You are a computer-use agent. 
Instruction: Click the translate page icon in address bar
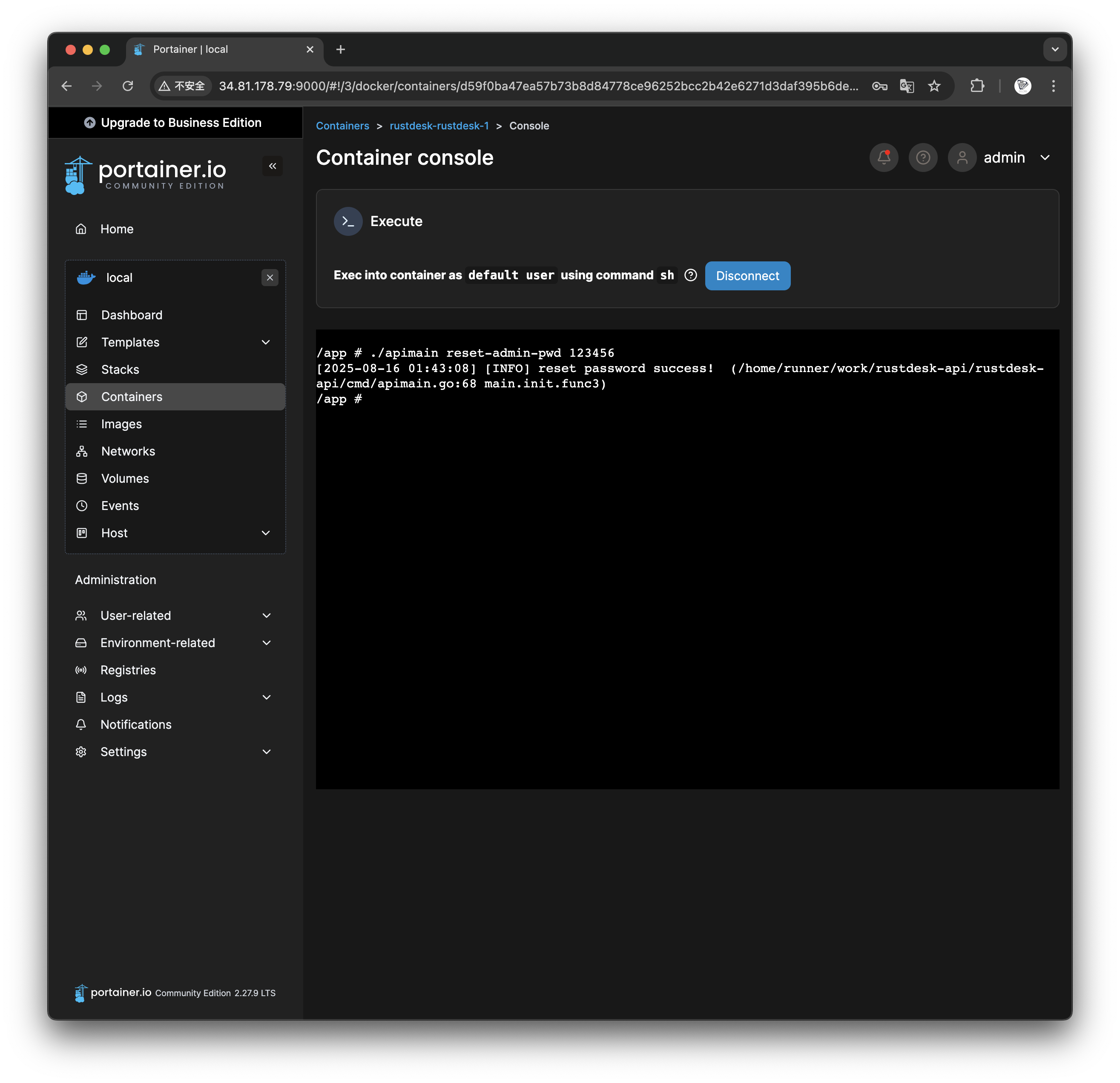point(907,86)
